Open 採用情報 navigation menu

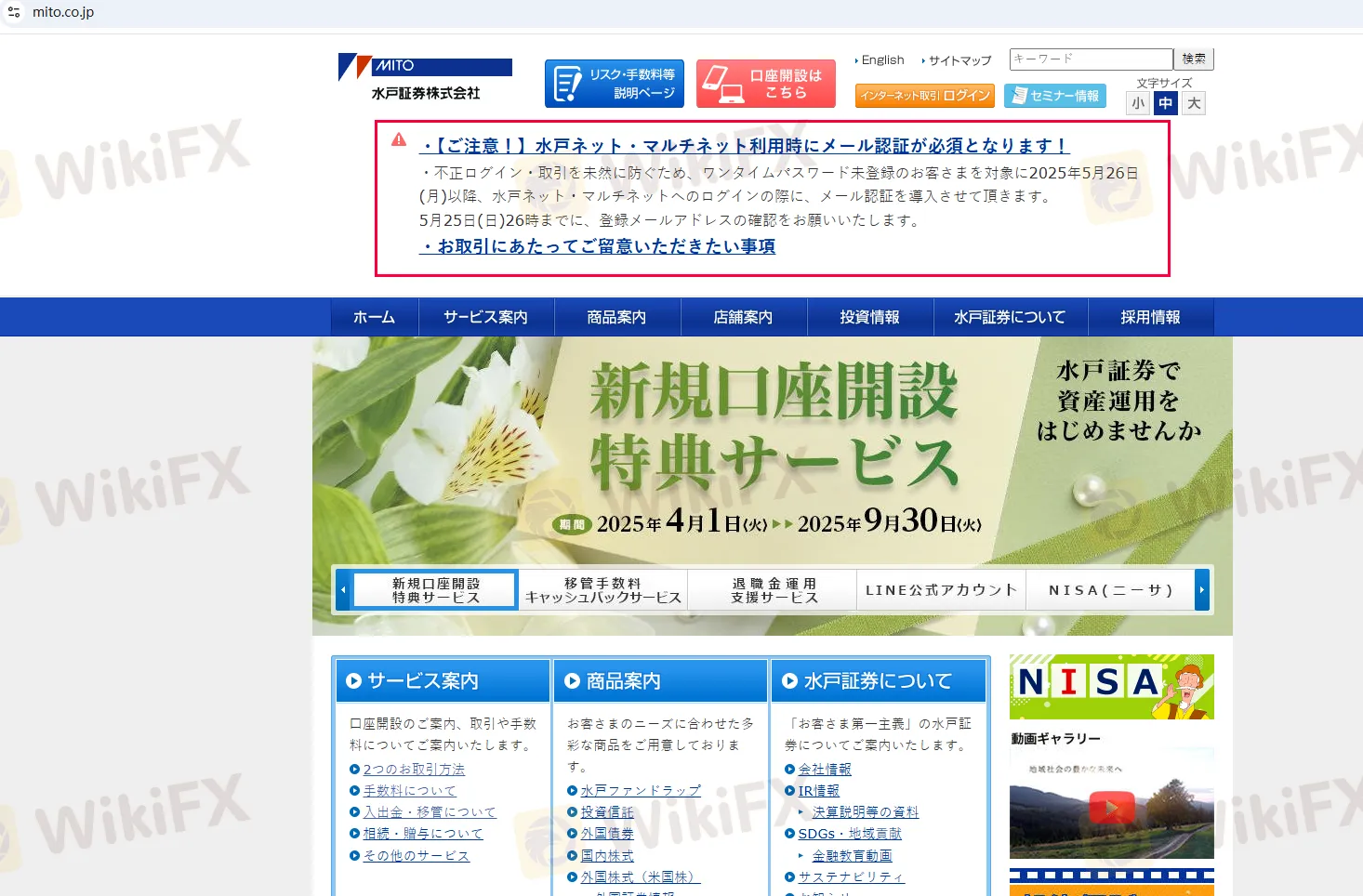click(1151, 317)
